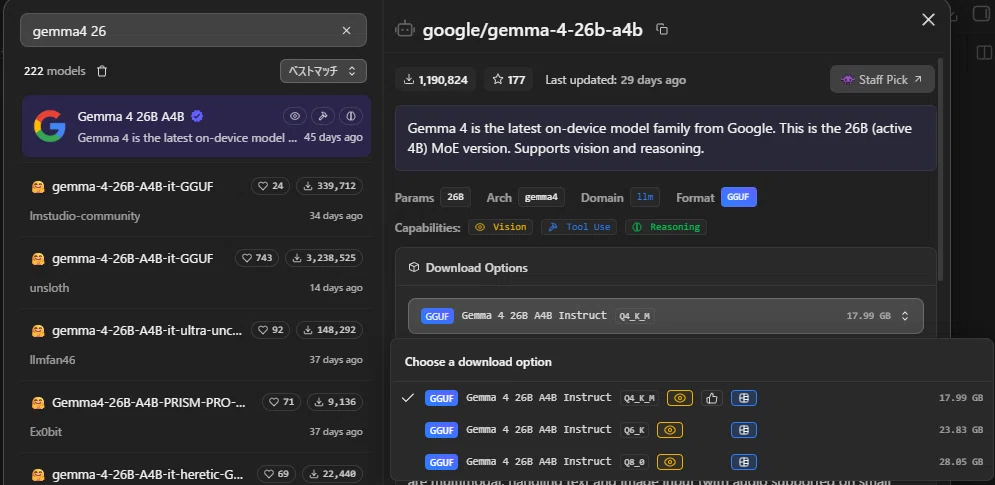Click the Google logo of Gemma 4 26B A4B
The width and height of the screenshot is (995, 485).
(x=49, y=126)
